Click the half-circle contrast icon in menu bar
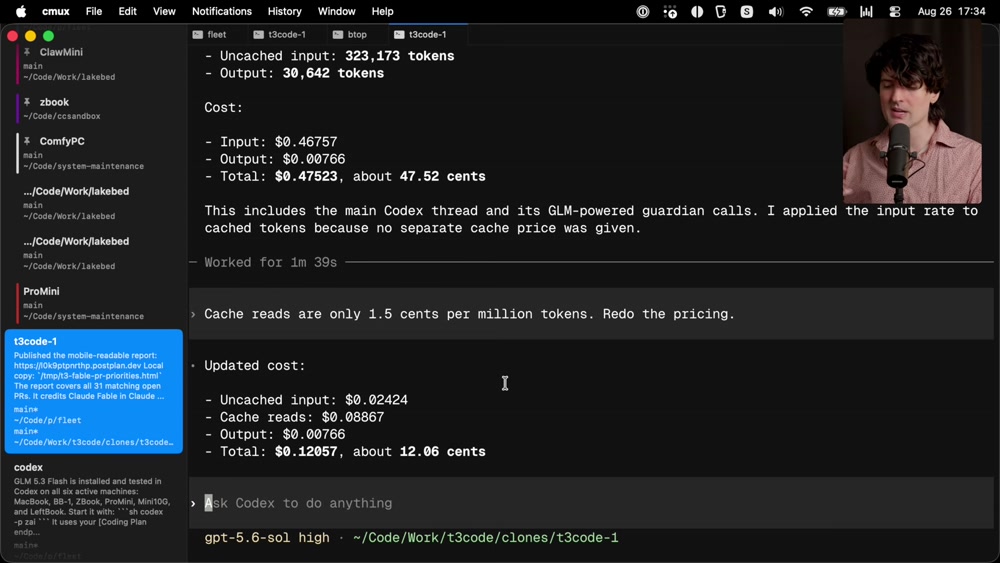This screenshot has height=563, width=1000. (x=697, y=11)
